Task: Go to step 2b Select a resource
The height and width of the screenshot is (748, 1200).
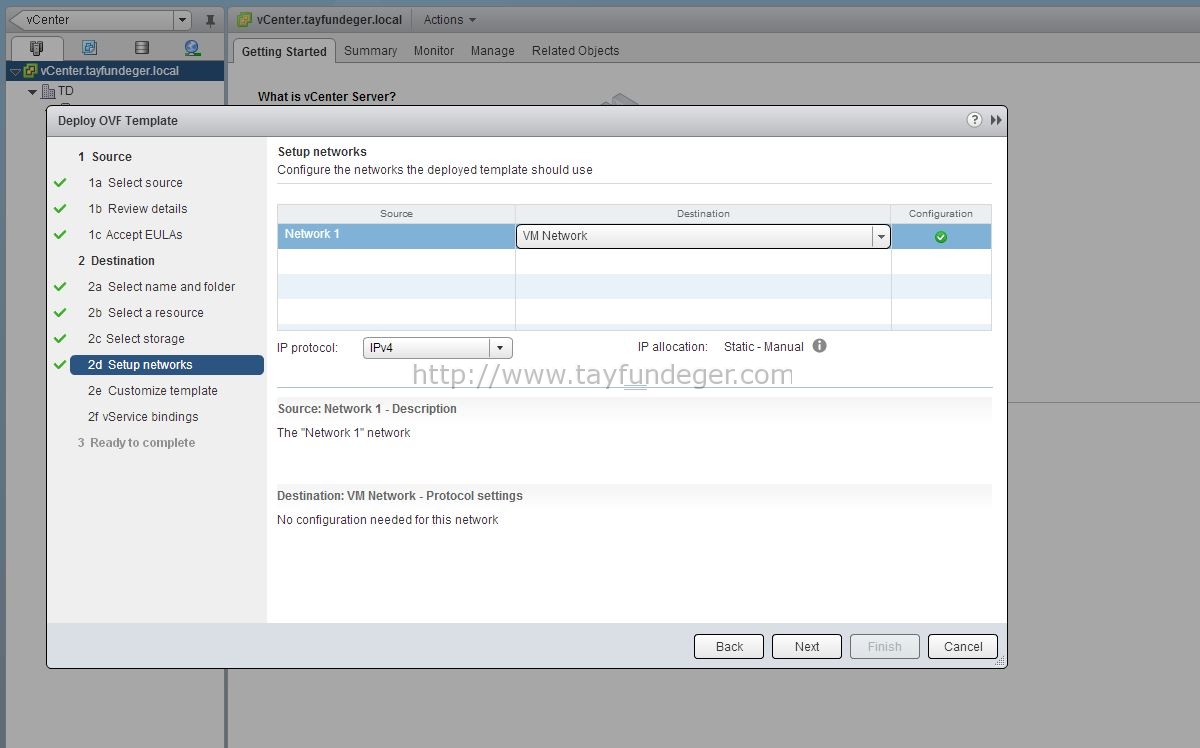Action: pos(145,313)
